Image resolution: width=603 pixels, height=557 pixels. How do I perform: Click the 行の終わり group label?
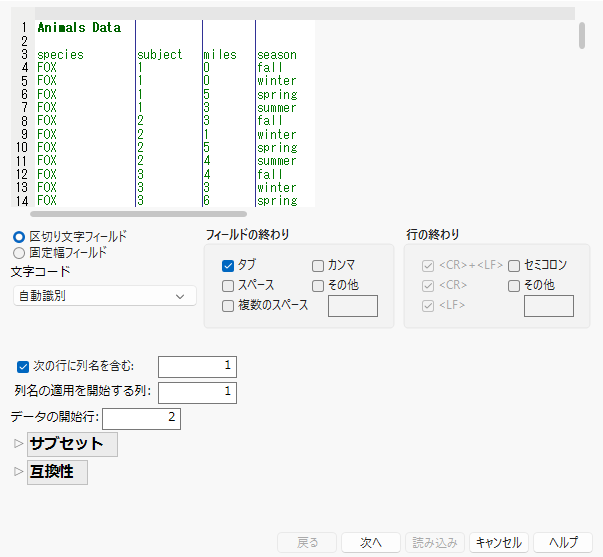pos(433,234)
